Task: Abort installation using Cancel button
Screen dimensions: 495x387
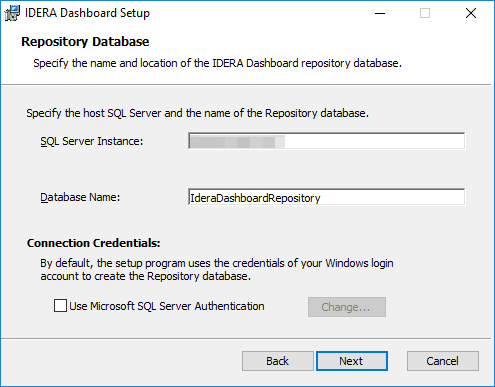Action: click(443, 361)
